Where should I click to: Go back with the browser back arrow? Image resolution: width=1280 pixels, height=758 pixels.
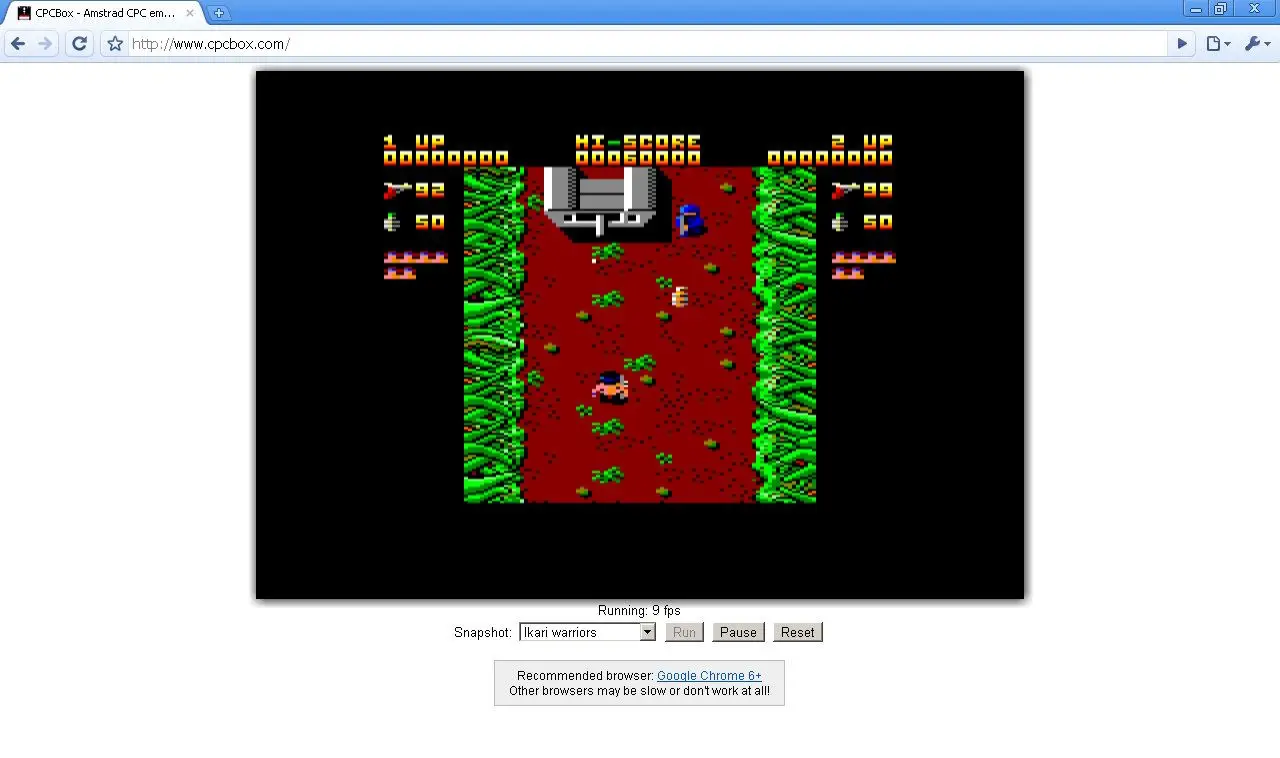click(18, 44)
